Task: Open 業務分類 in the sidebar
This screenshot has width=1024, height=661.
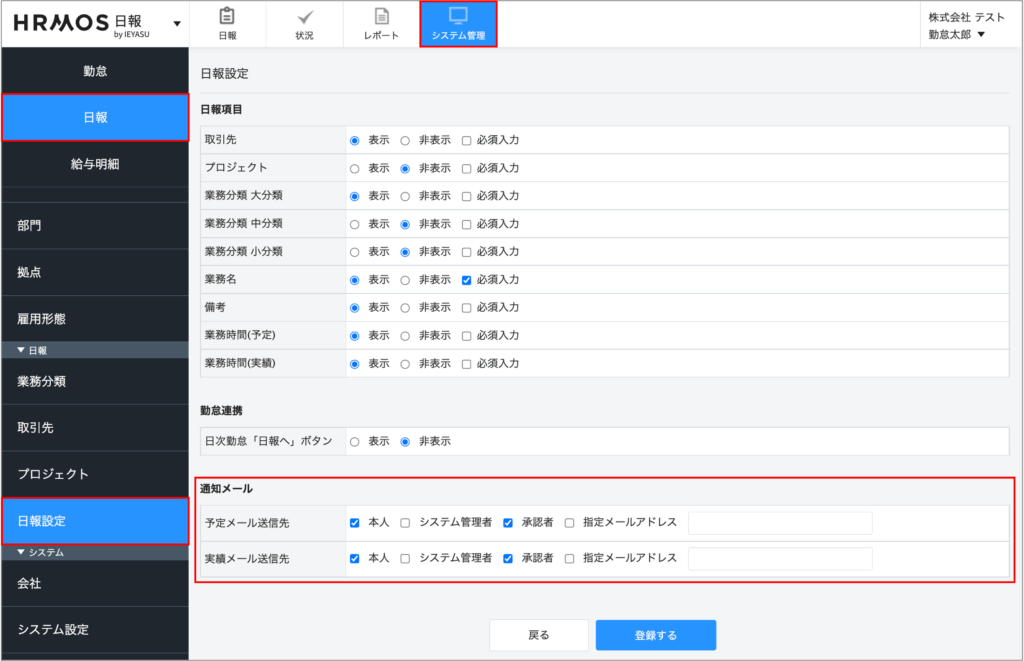Action: (x=94, y=381)
